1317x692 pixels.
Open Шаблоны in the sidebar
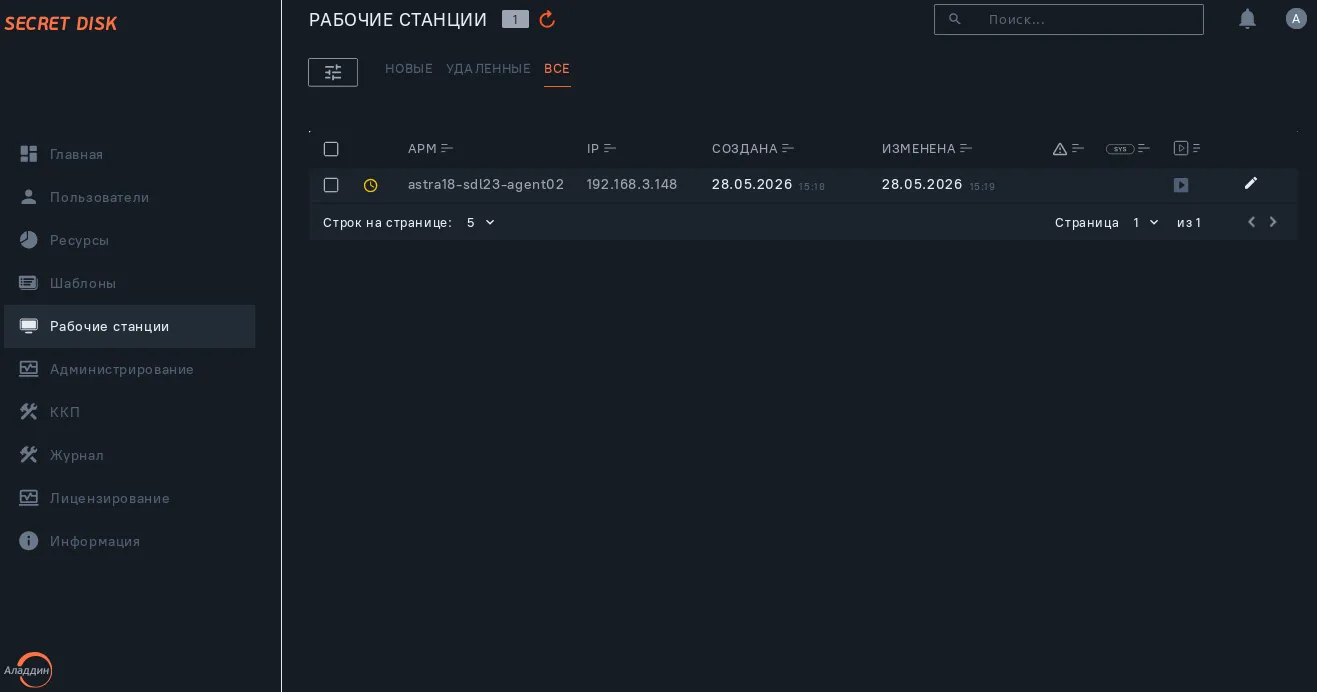click(129, 283)
